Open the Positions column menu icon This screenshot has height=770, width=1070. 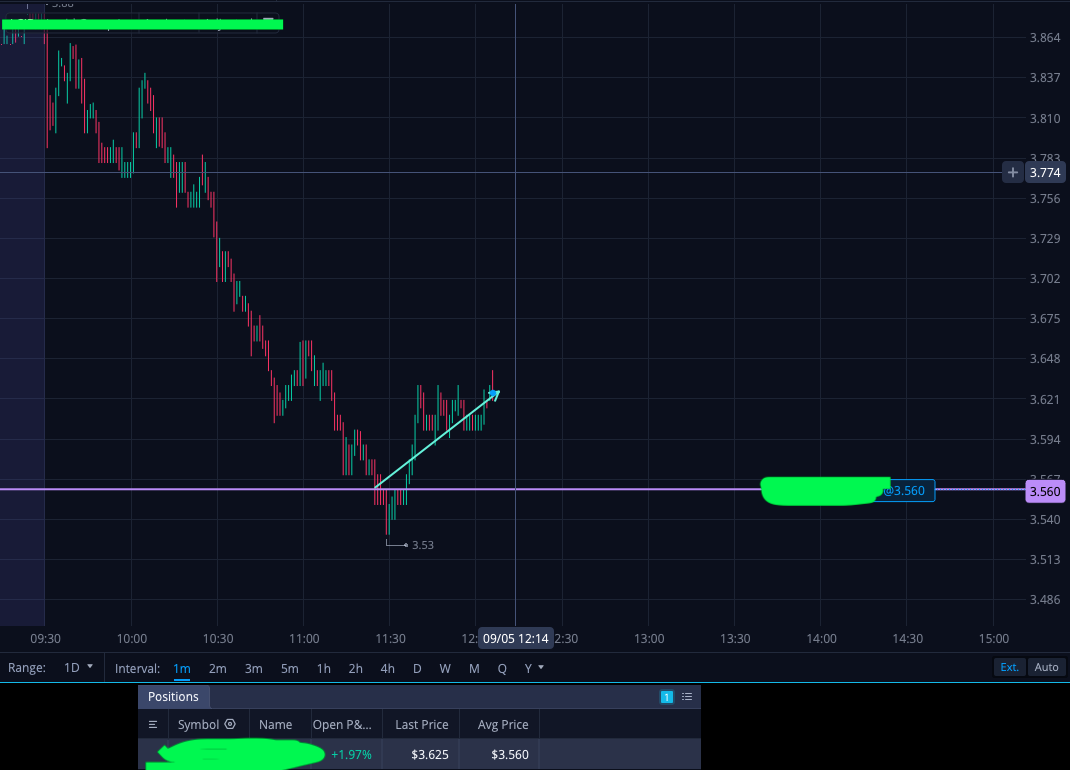(153, 724)
